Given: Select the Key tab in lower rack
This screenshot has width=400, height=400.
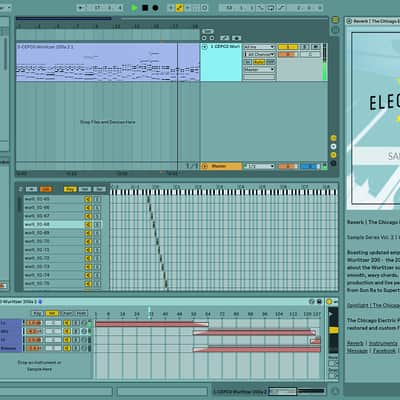Looking at the screenshot, I should click(37, 314).
